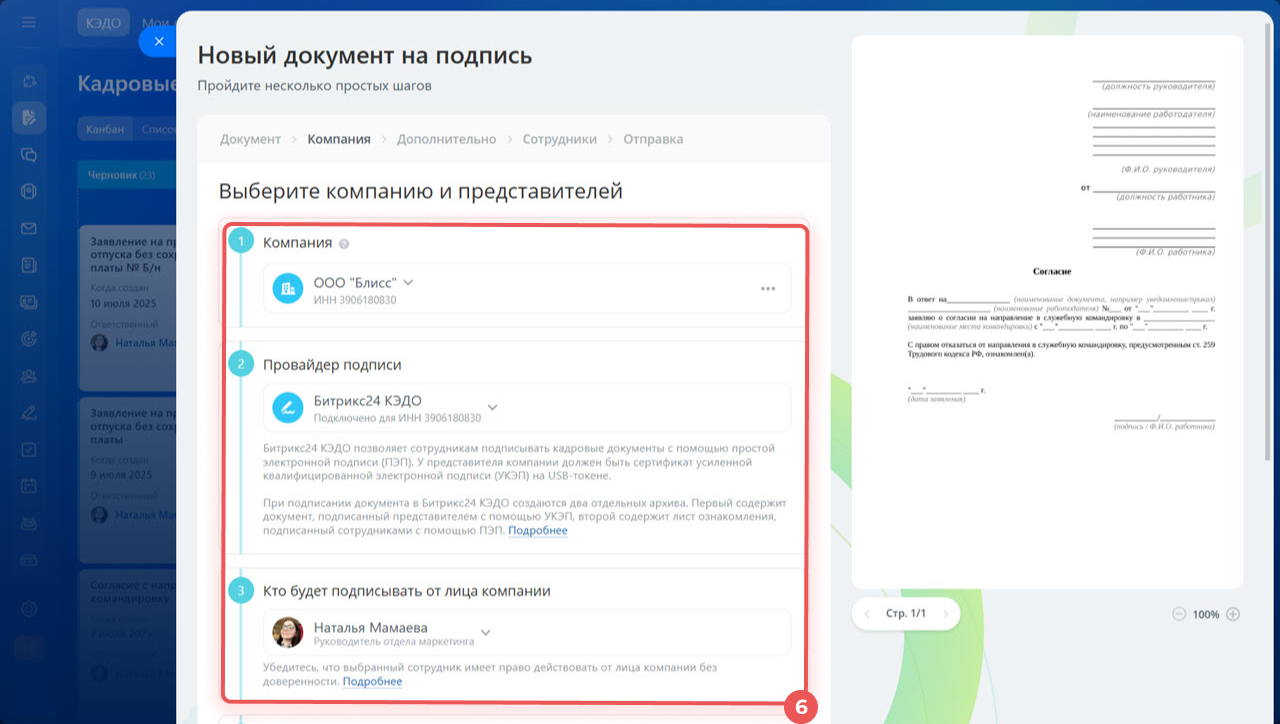Open the settings gear sidebar icon

[x=29, y=609]
